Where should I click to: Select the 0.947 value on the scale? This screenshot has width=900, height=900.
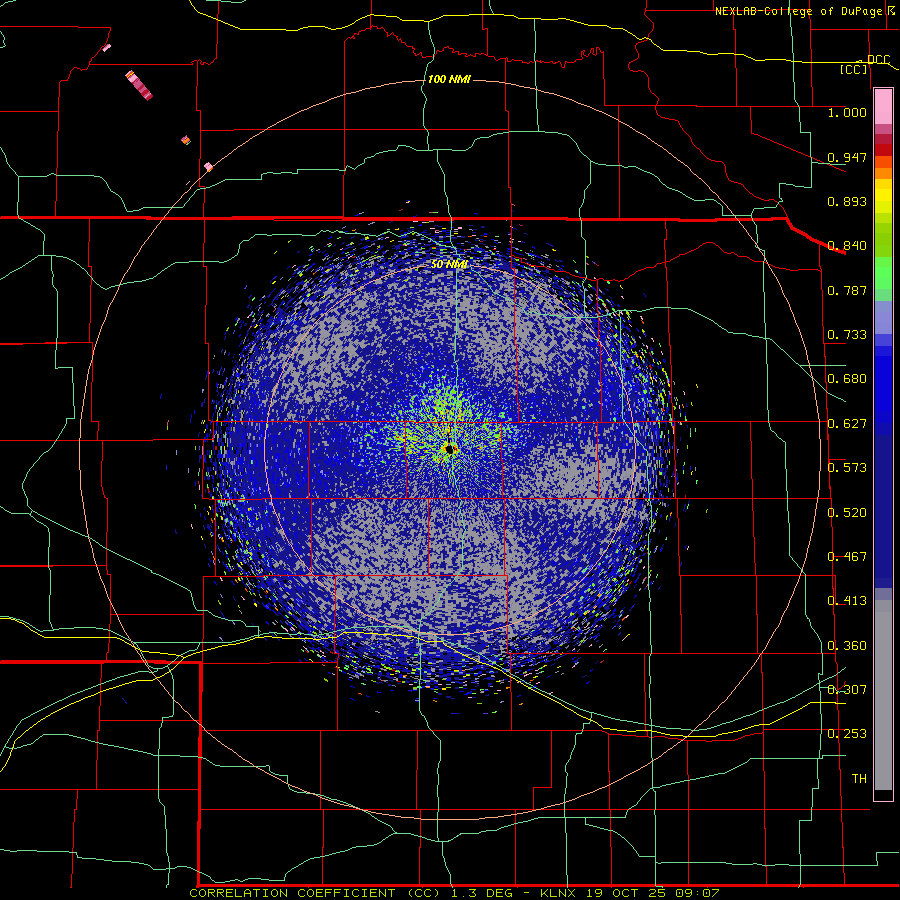coord(847,157)
